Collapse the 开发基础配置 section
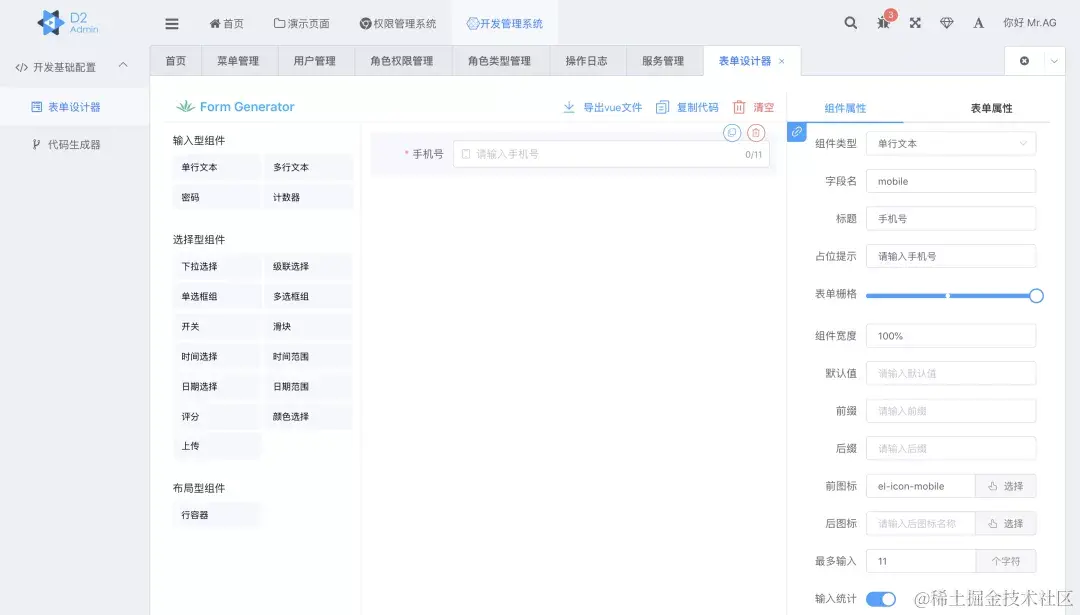This screenshot has height=615, width=1080. click(122, 68)
